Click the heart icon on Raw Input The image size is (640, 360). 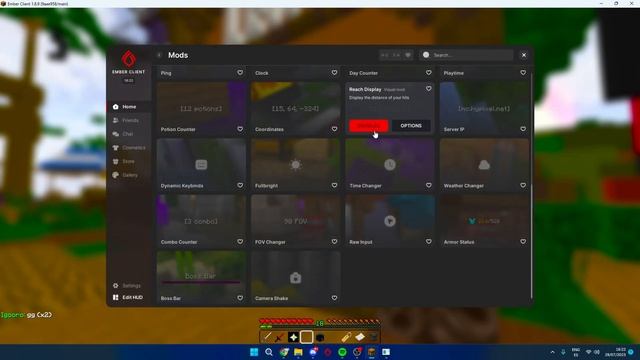pos(429,242)
